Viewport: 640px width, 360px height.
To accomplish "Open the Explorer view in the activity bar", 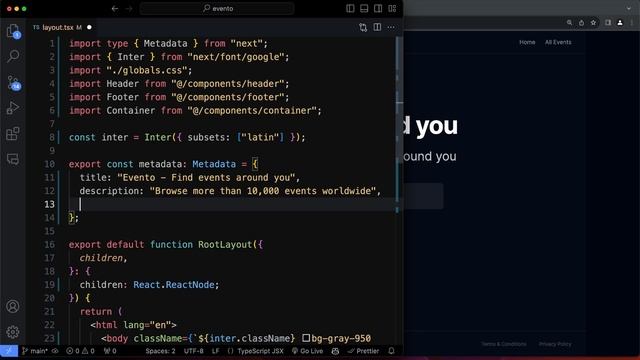I will pos(13,31).
